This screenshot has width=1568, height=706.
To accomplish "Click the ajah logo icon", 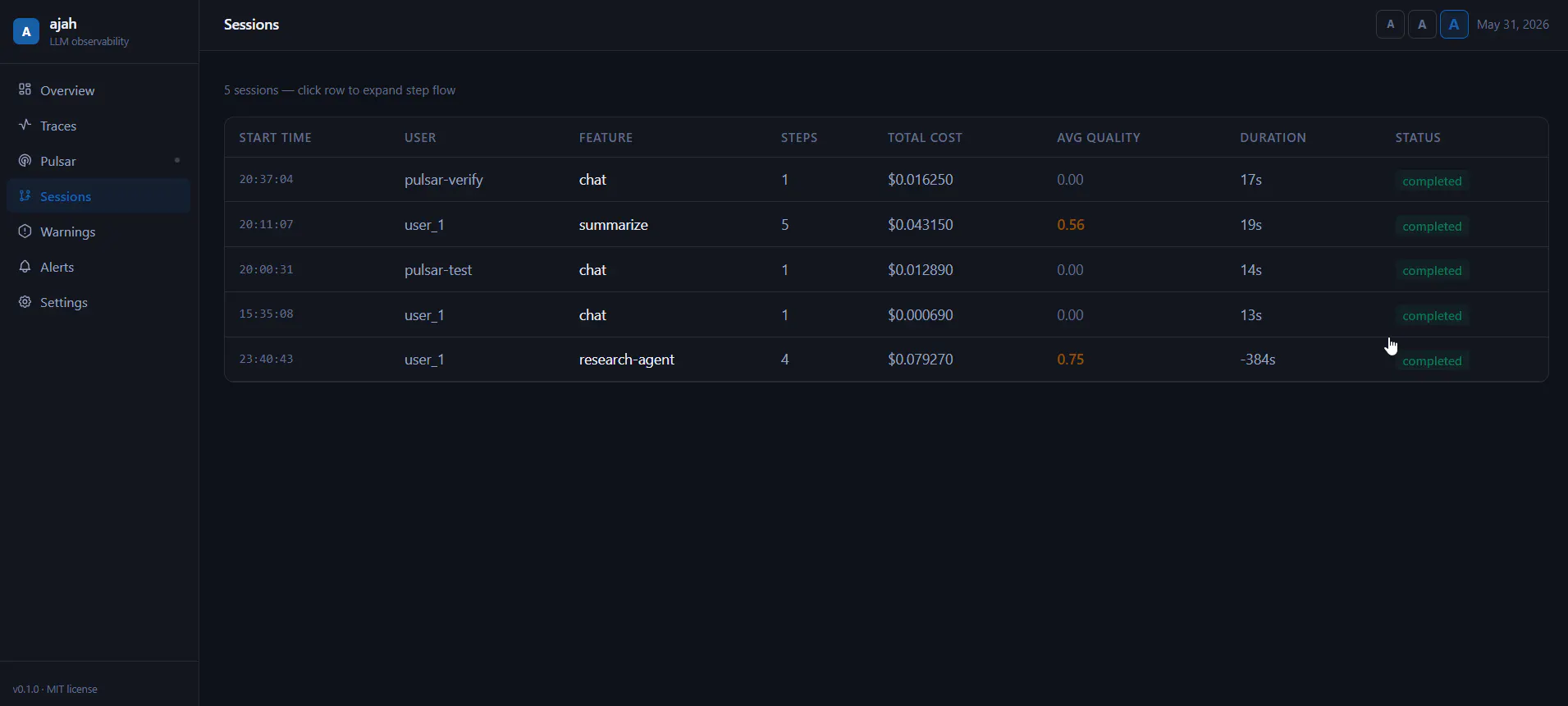I will pos(26,32).
